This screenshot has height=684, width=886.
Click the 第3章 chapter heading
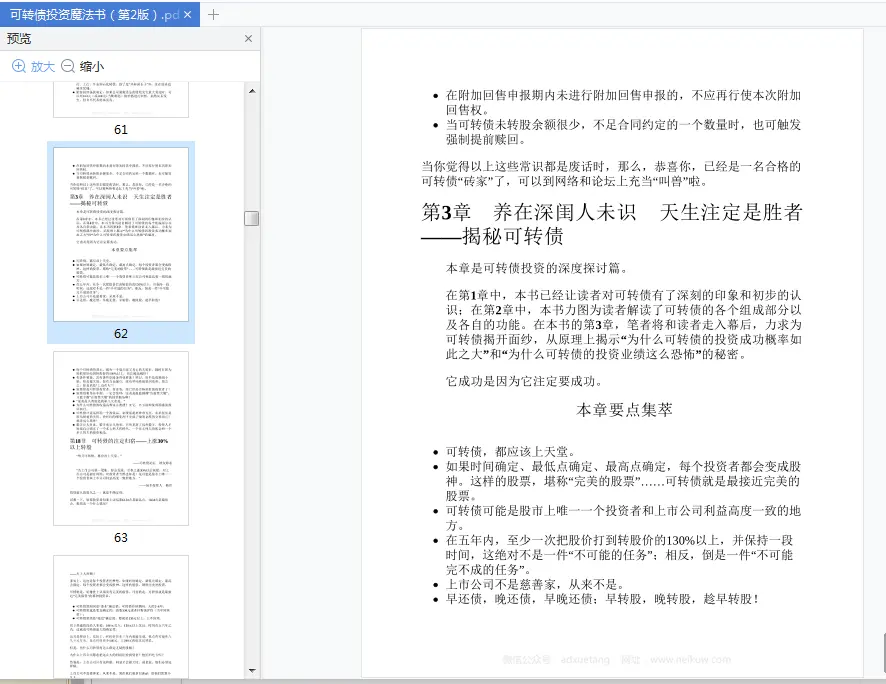tap(612, 212)
